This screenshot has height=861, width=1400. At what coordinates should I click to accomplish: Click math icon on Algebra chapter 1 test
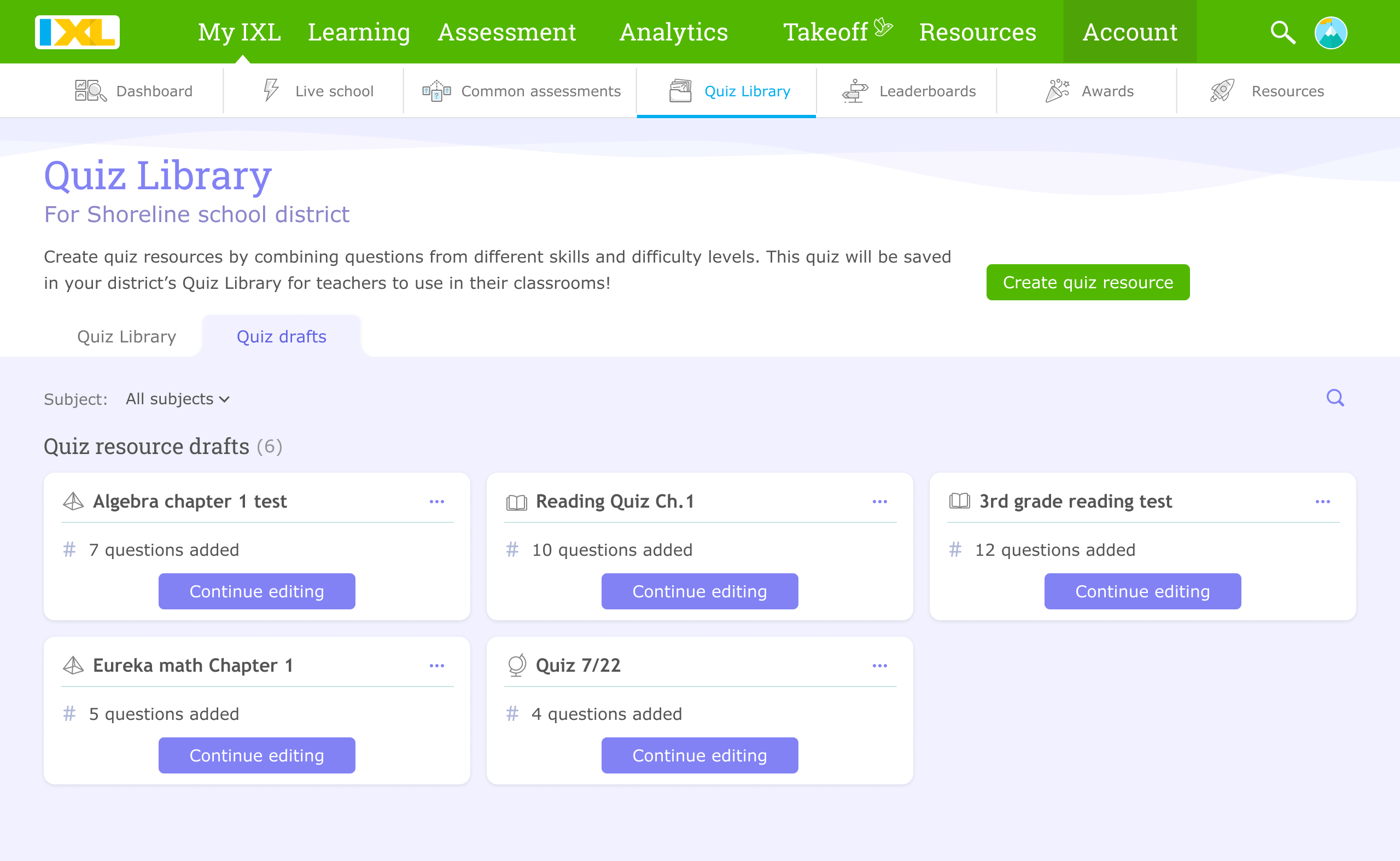tap(73, 501)
